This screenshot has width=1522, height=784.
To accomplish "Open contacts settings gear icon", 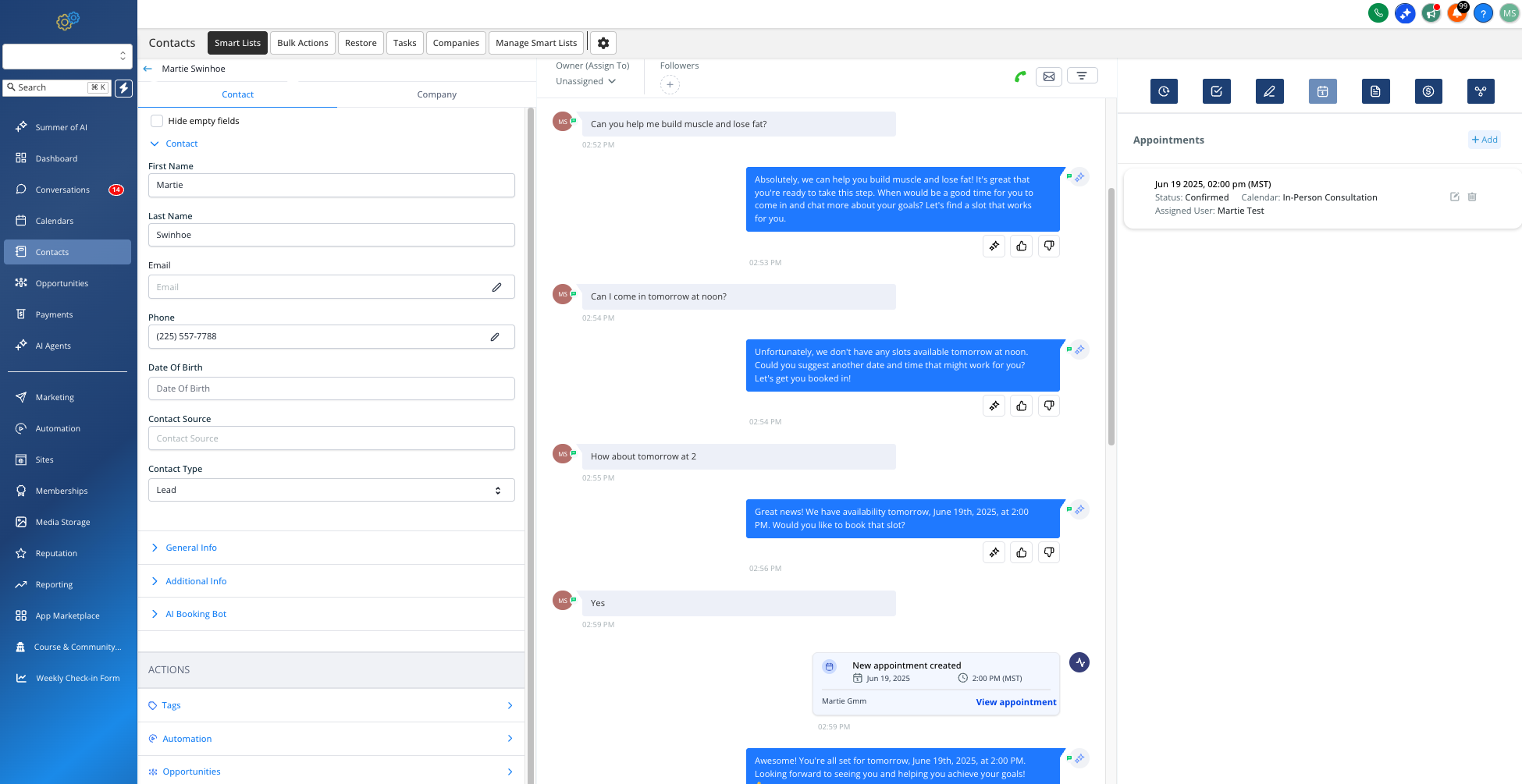I will [603, 43].
